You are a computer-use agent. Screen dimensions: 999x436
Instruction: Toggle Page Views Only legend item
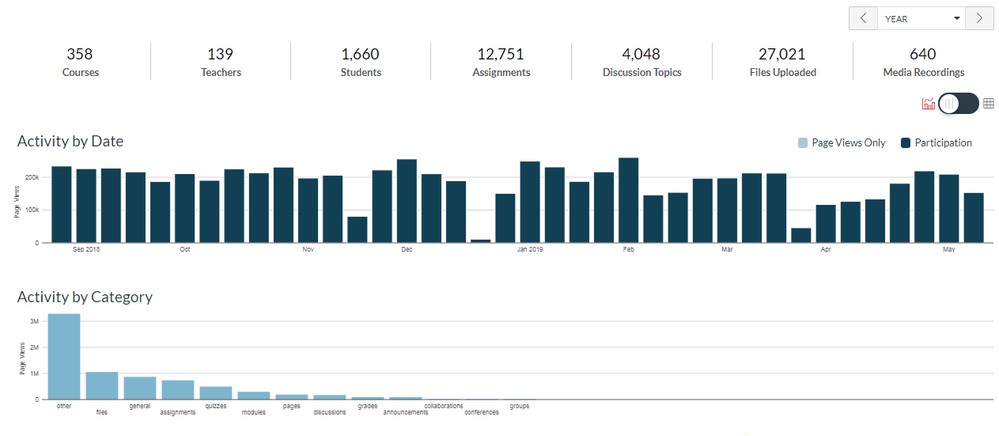(x=848, y=143)
